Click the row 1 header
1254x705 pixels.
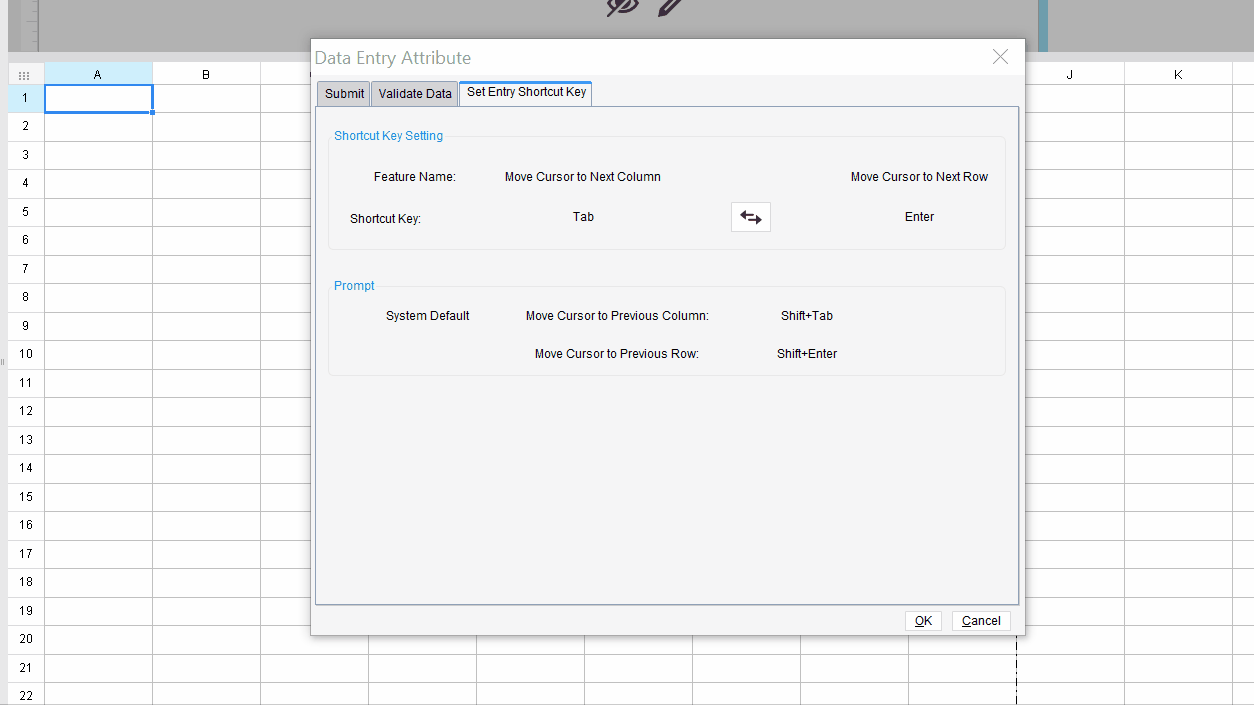click(x=25, y=98)
